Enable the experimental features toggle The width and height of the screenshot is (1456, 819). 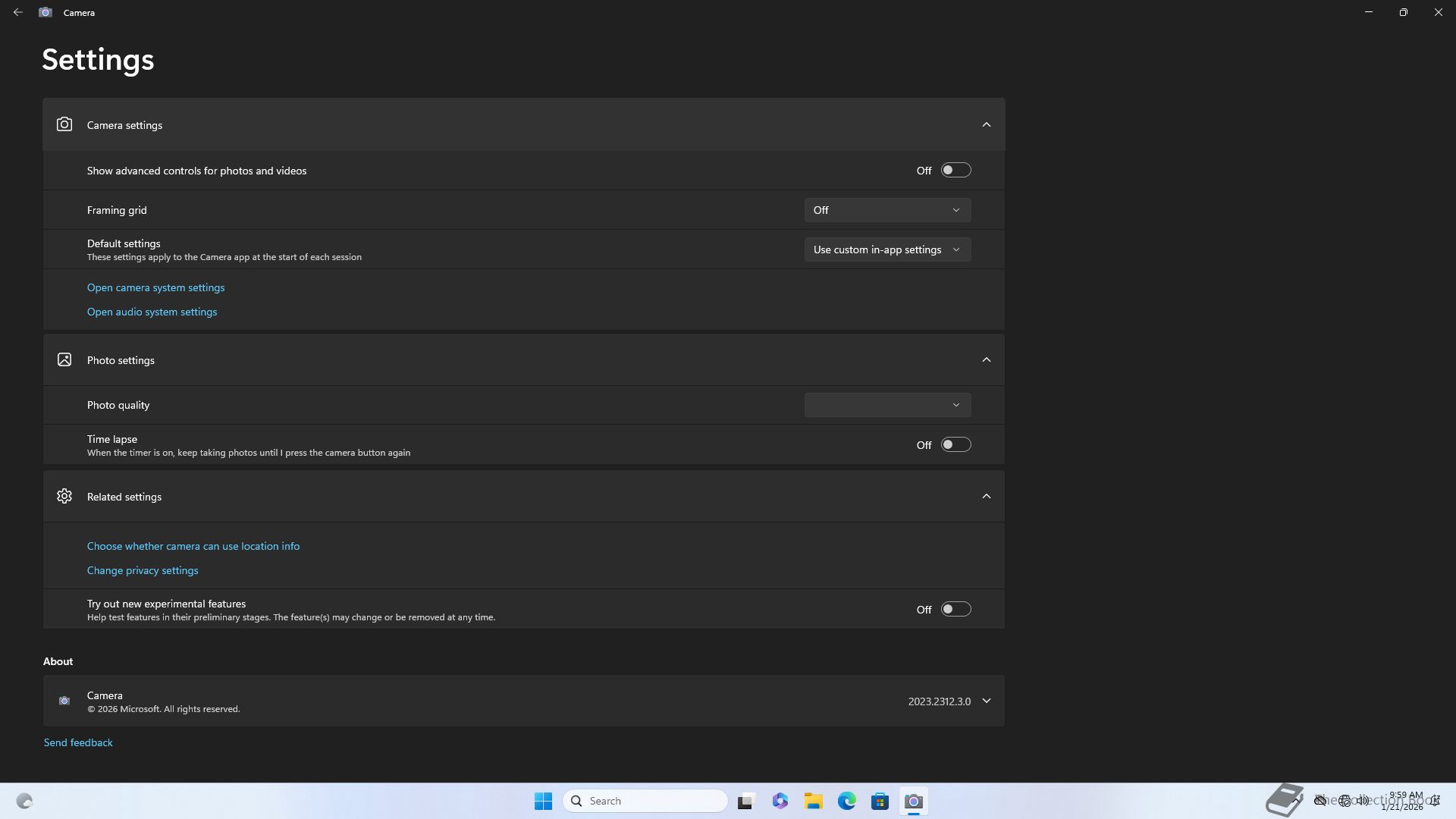click(955, 609)
